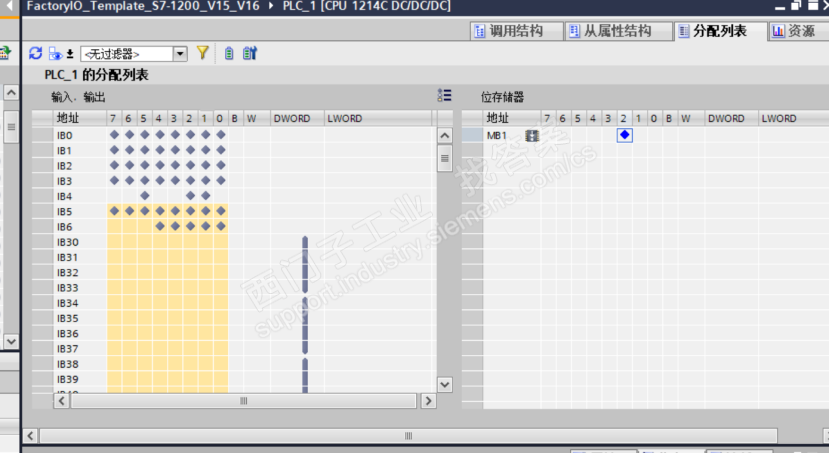Screen dimensions: 830x453
Task: Click bit 0 diamond in the IB3 row
Action: tap(221, 181)
